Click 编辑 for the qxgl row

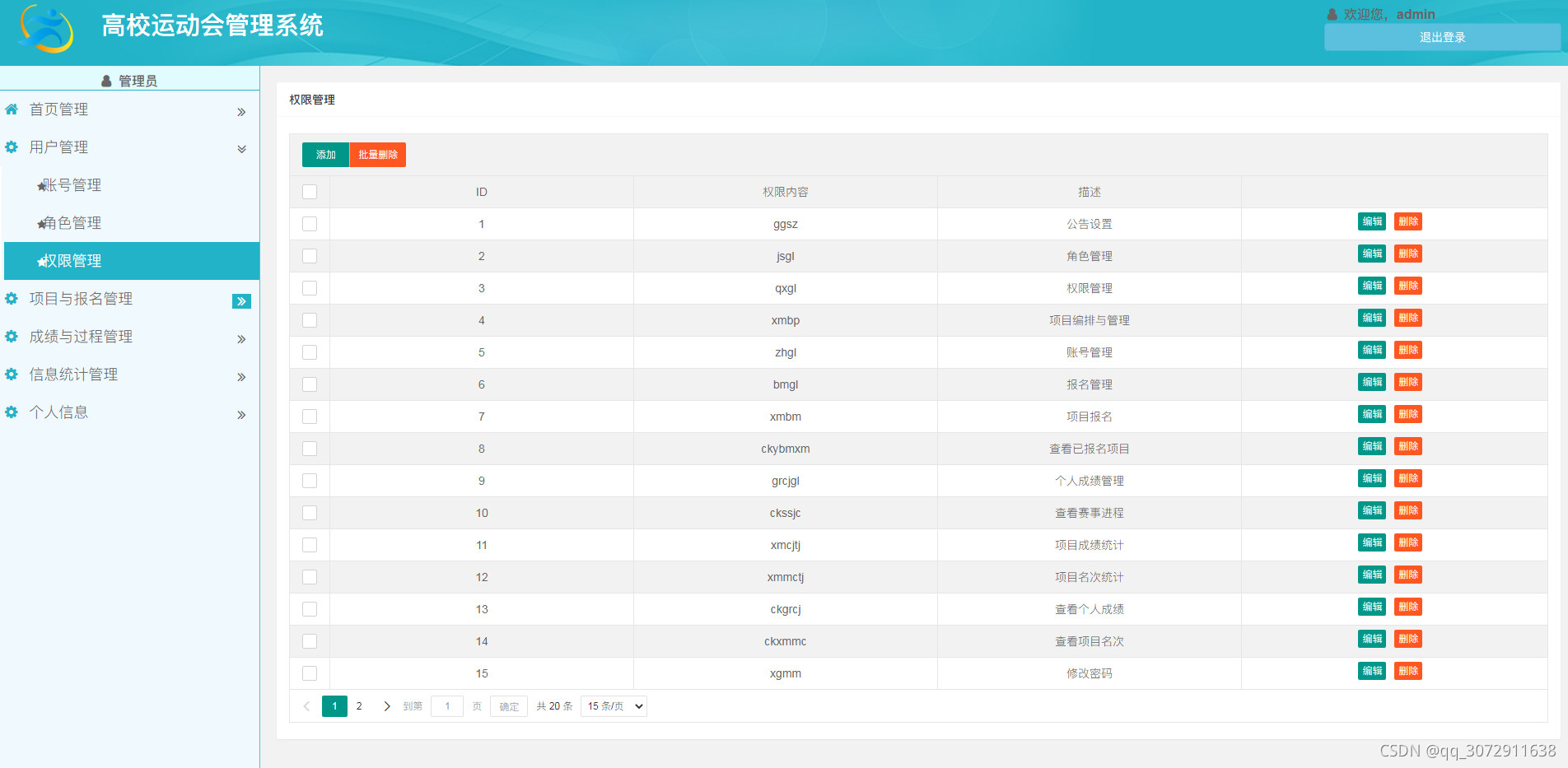click(1372, 286)
